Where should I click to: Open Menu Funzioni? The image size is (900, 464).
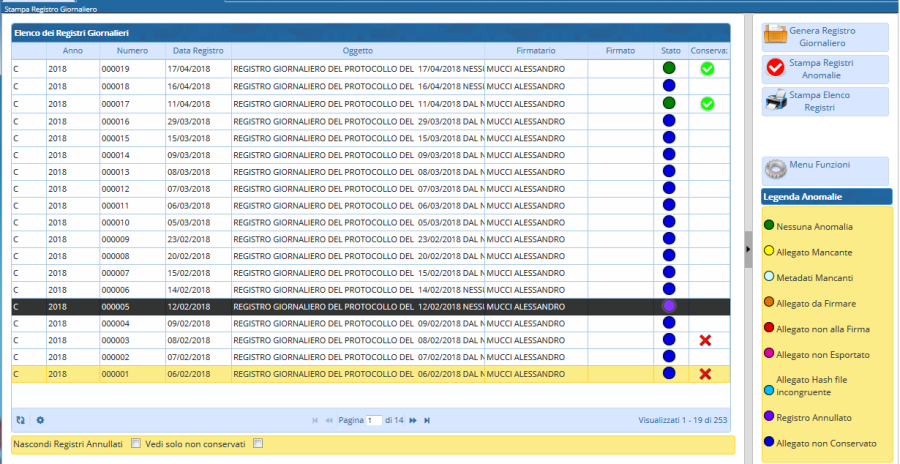click(x=825, y=170)
